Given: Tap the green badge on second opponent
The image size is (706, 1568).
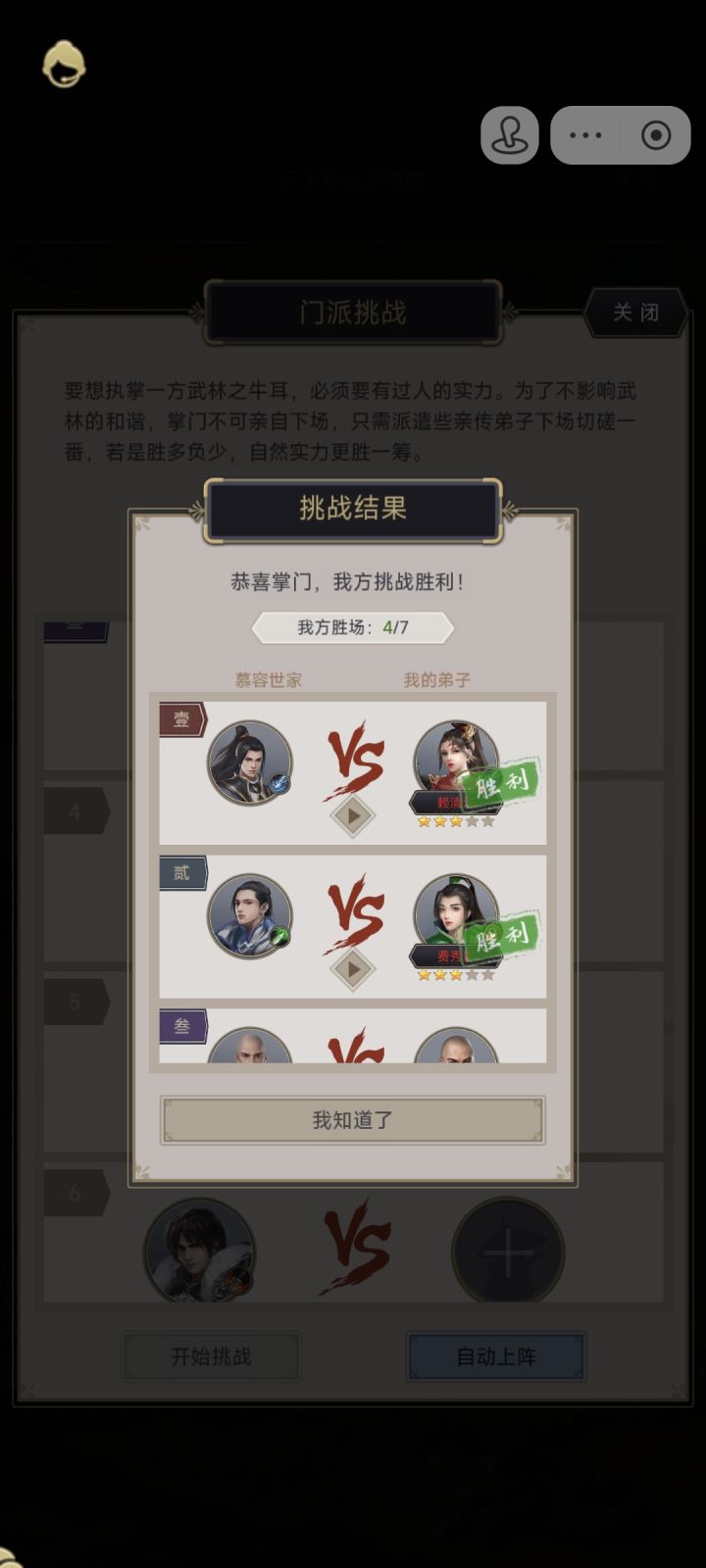Looking at the screenshot, I should pyautogui.click(x=280, y=937).
